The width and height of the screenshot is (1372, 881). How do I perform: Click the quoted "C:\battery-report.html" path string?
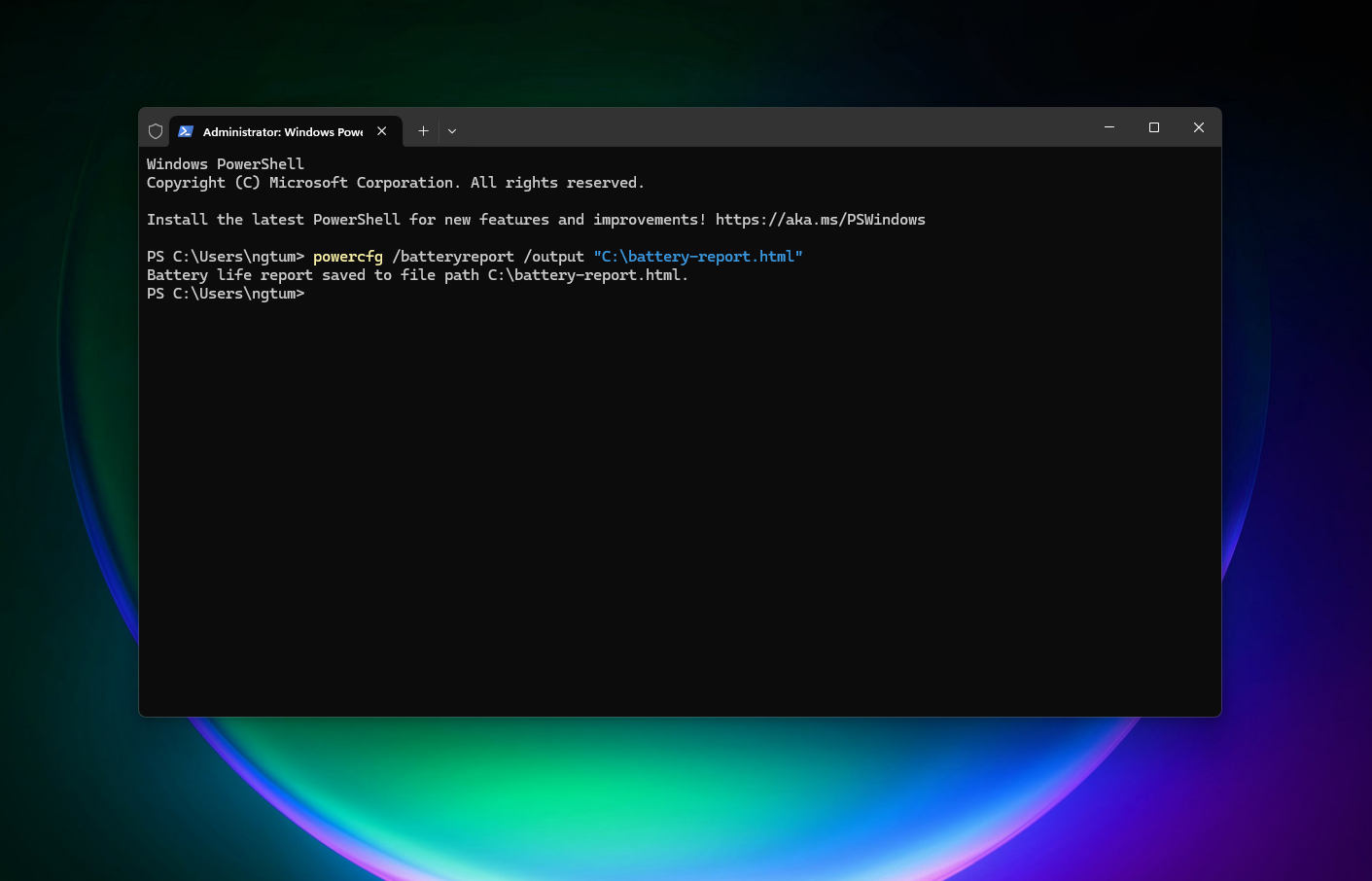(x=698, y=257)
